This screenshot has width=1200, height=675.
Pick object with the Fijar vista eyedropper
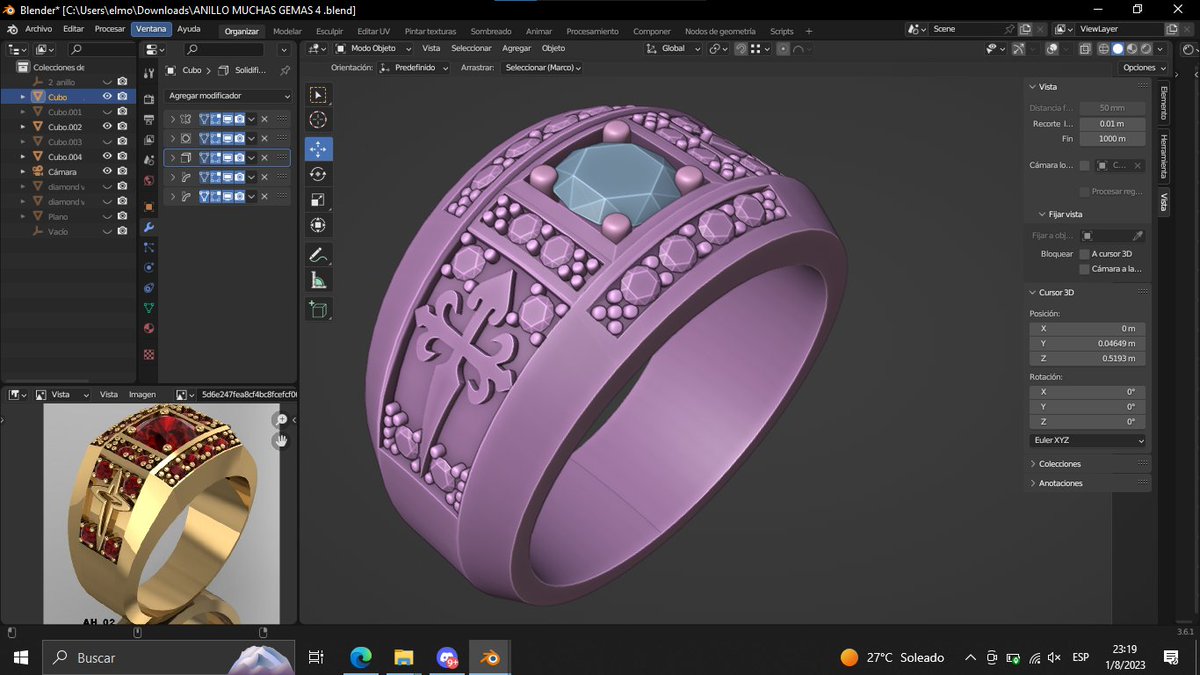[x=1137, y=236]
